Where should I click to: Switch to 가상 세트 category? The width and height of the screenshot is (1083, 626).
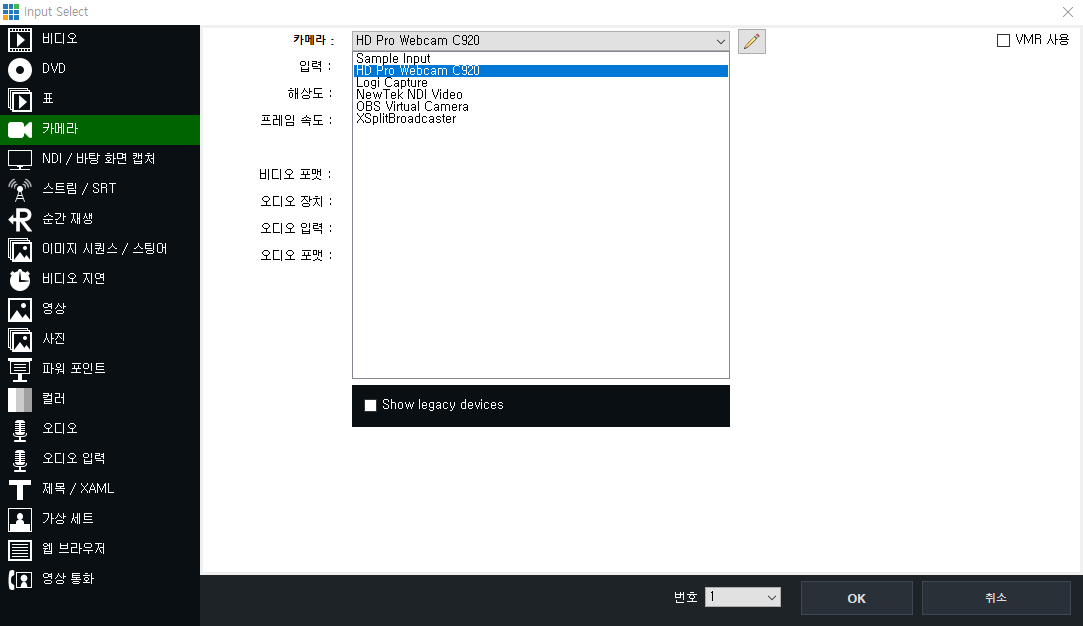click(100, 520)
